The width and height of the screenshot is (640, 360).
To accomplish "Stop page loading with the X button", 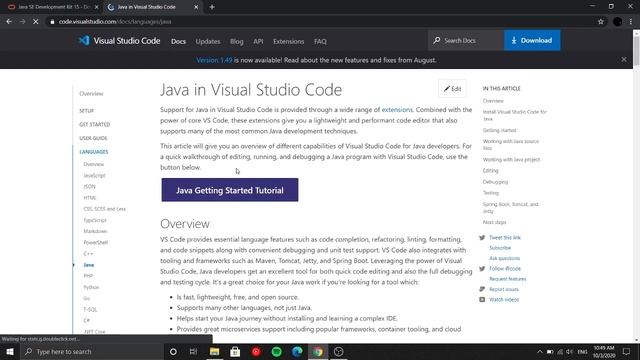I will [36, 22].
